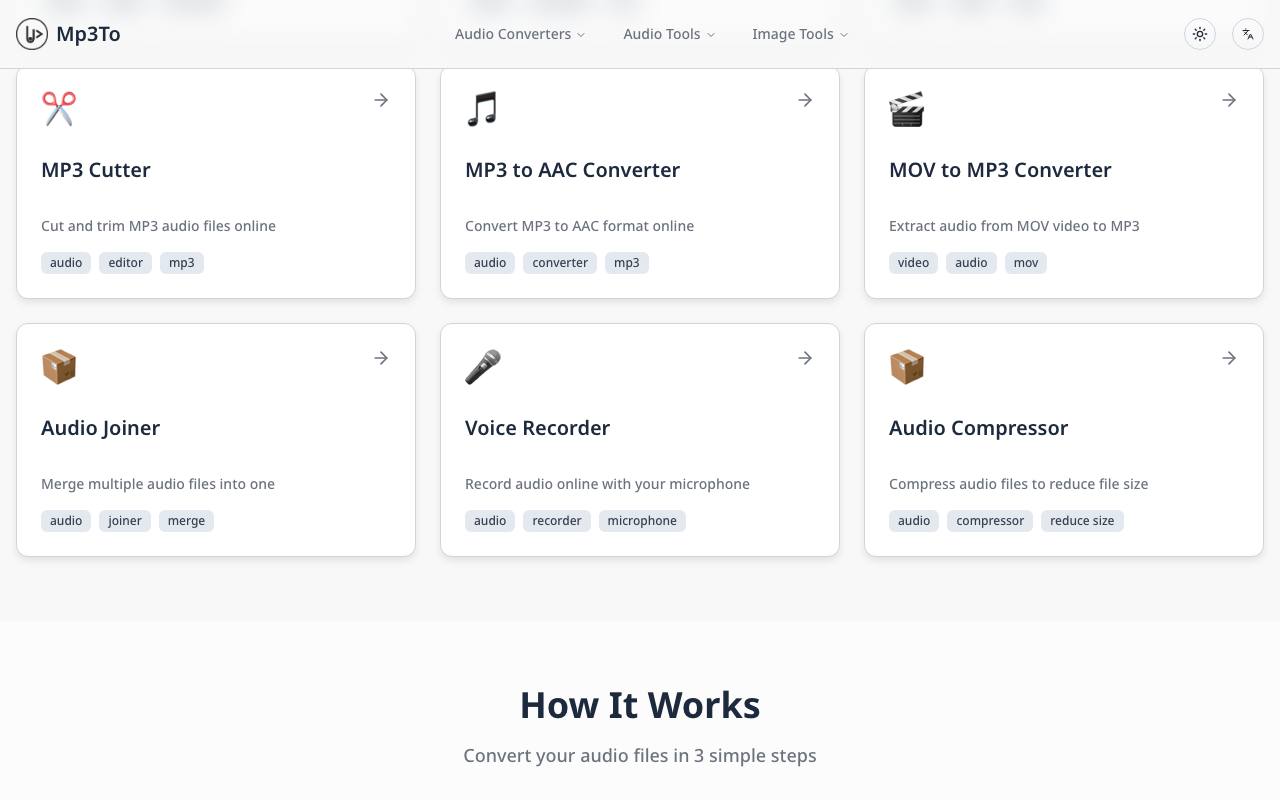Screen dimensions: 1280x800
Task: Click 'Compress audio files to reduce file size' text
Action: [x=1018, y=484]
